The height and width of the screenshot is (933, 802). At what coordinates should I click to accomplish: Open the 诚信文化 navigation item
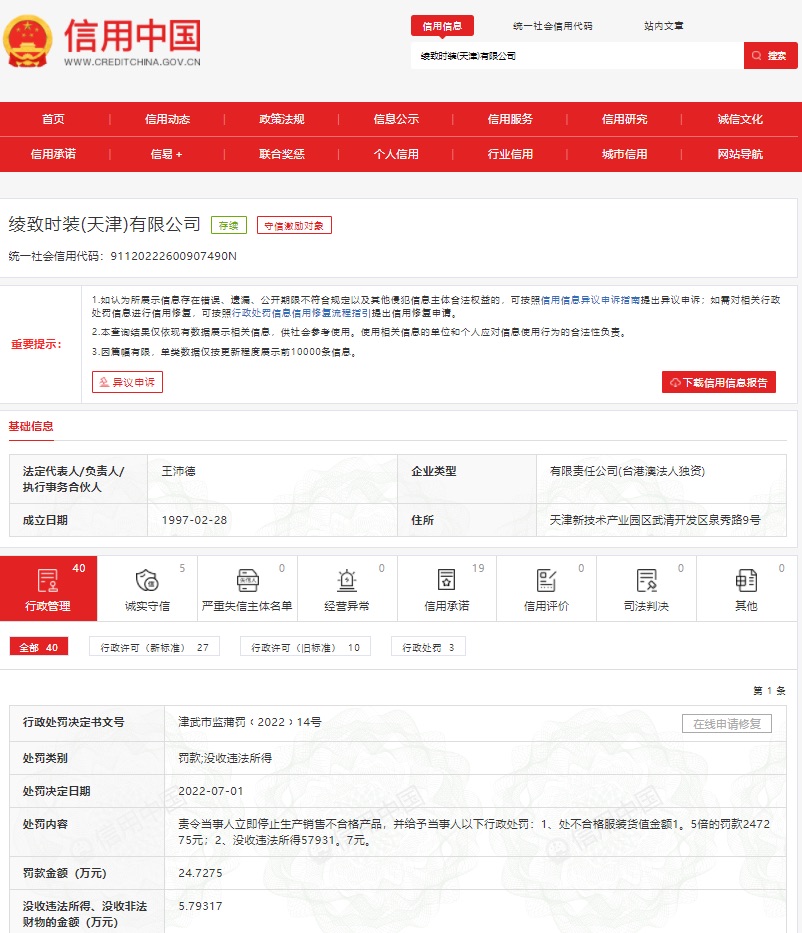coord(740,119)
